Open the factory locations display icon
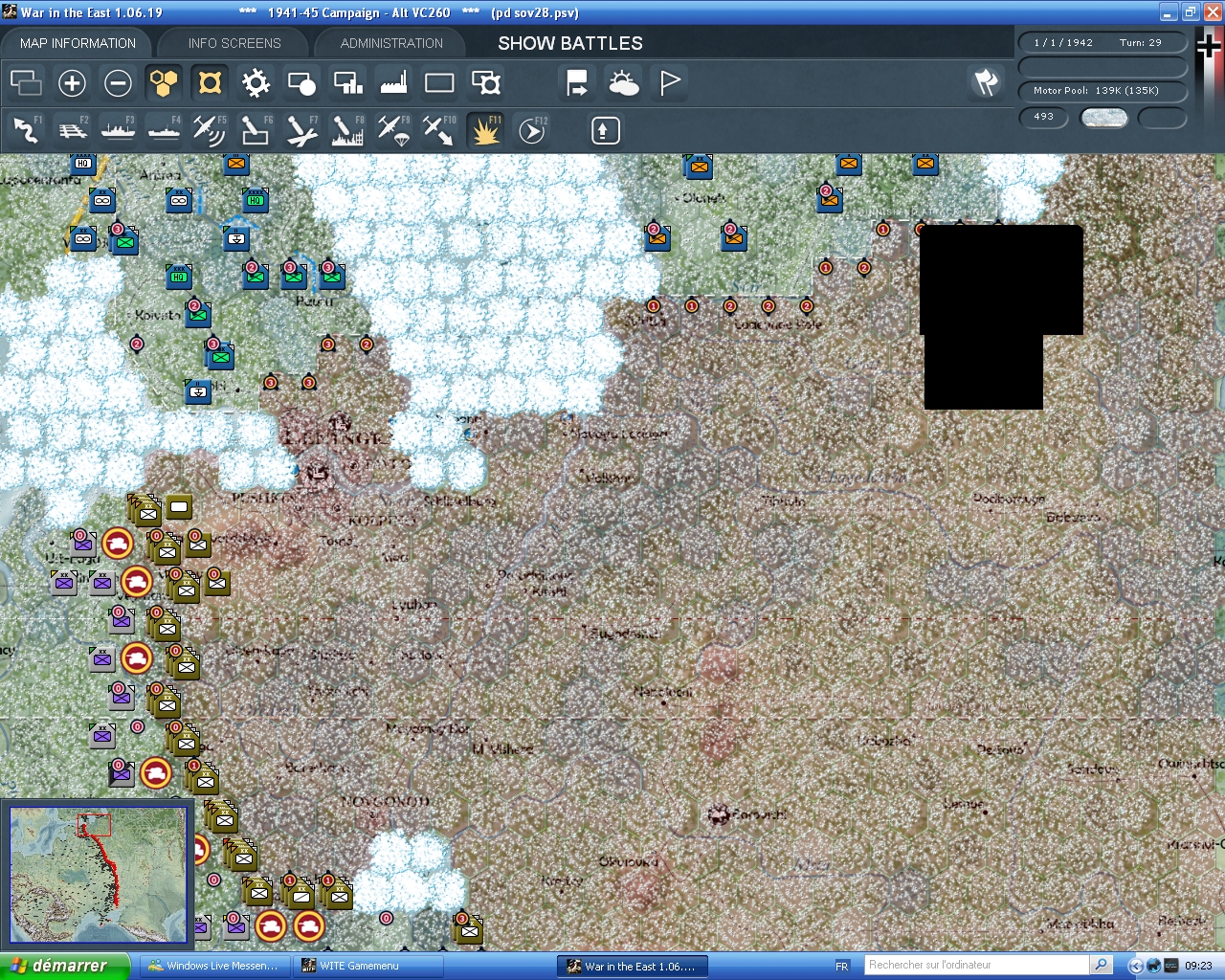 tap(392, 83)
